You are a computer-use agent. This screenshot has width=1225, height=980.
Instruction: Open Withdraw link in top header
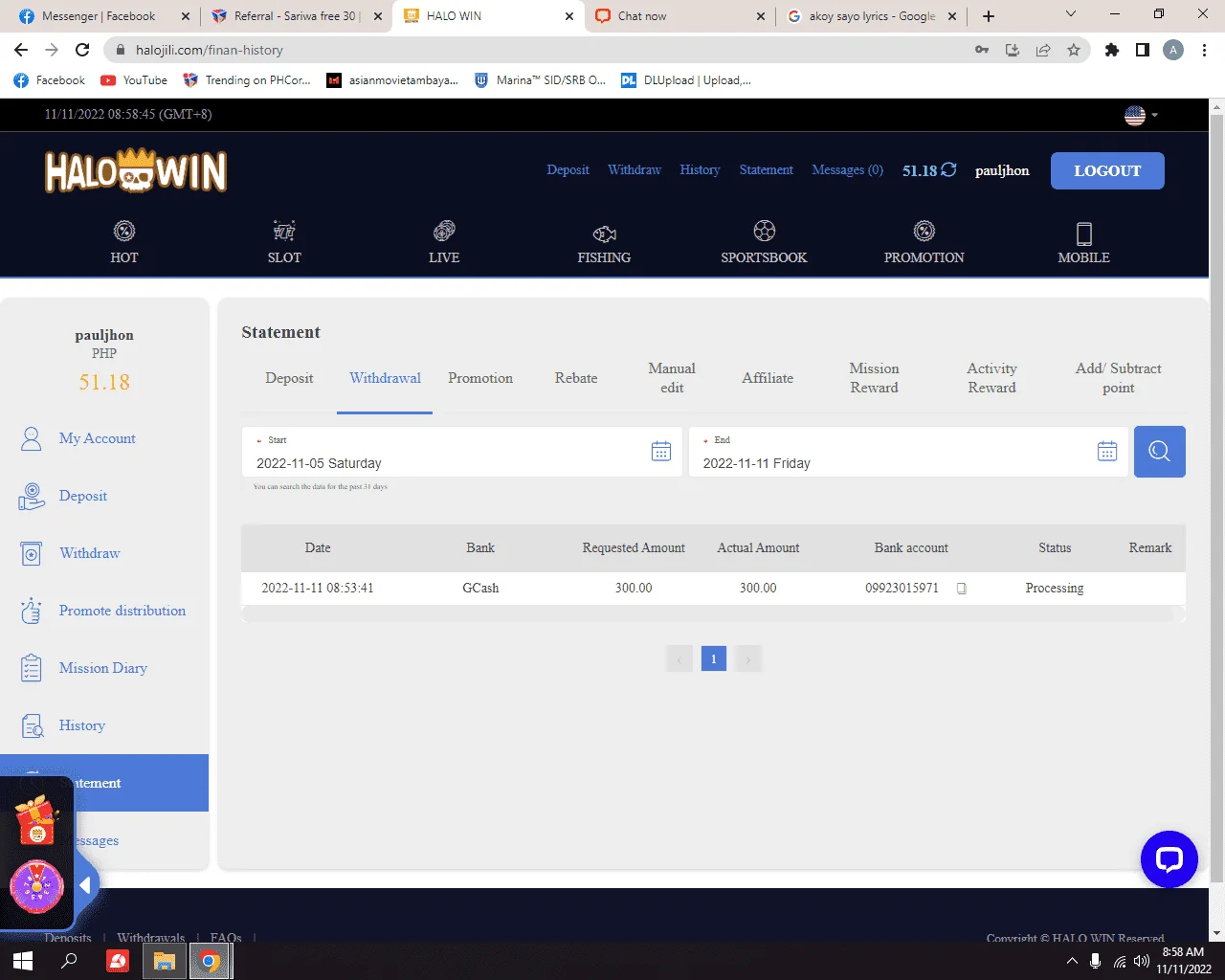pyautogui.click(x=635, y=169)
